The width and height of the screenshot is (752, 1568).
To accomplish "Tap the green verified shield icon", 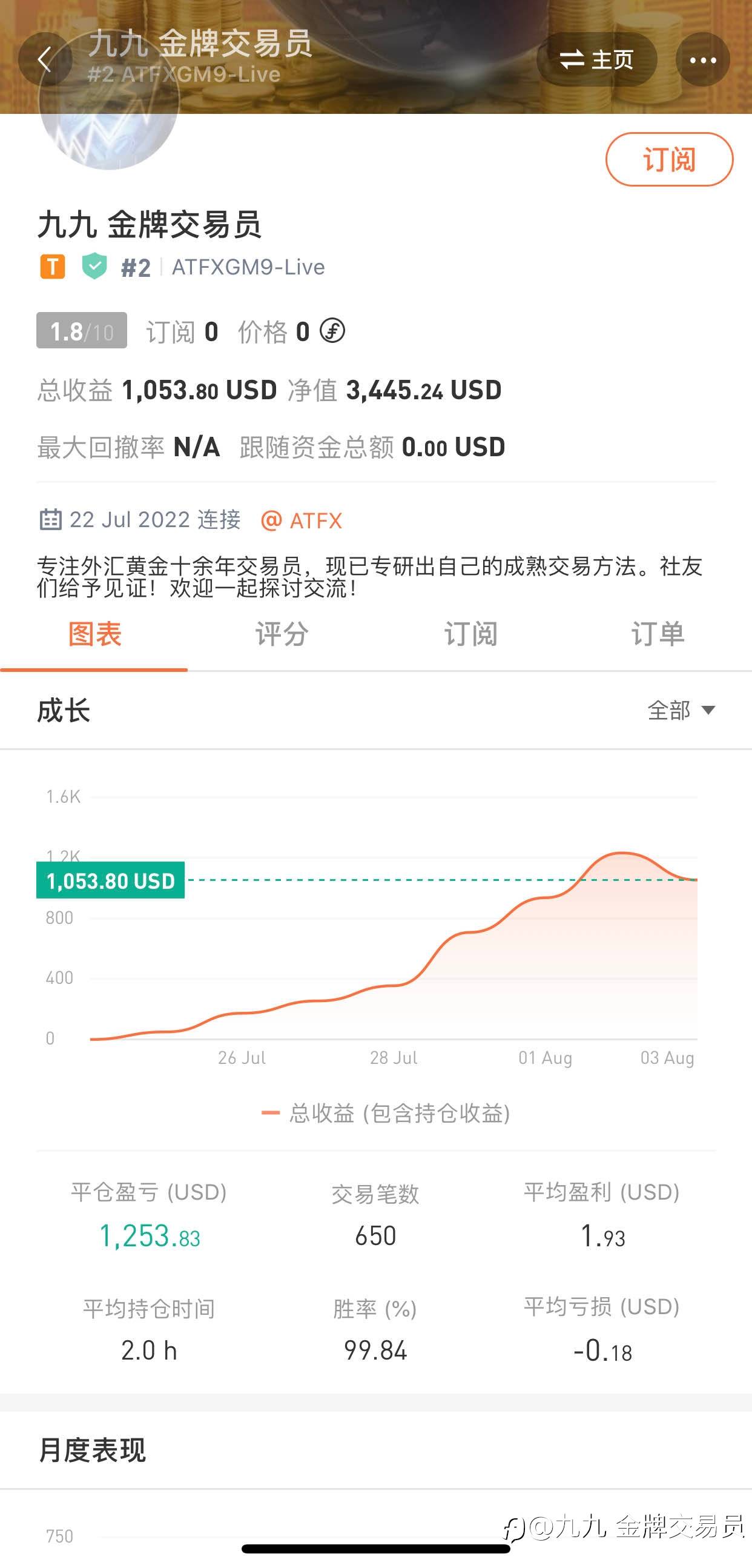I will (94, 266).
